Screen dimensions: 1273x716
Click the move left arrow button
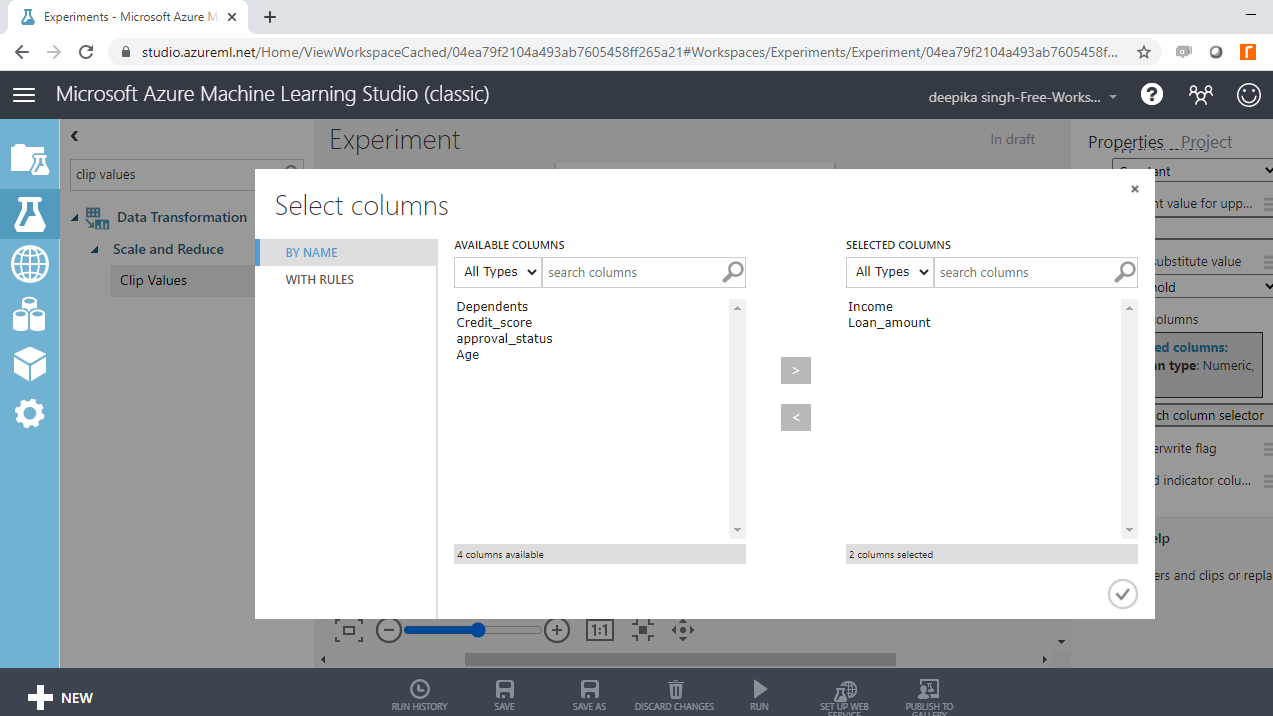(796, 417)
